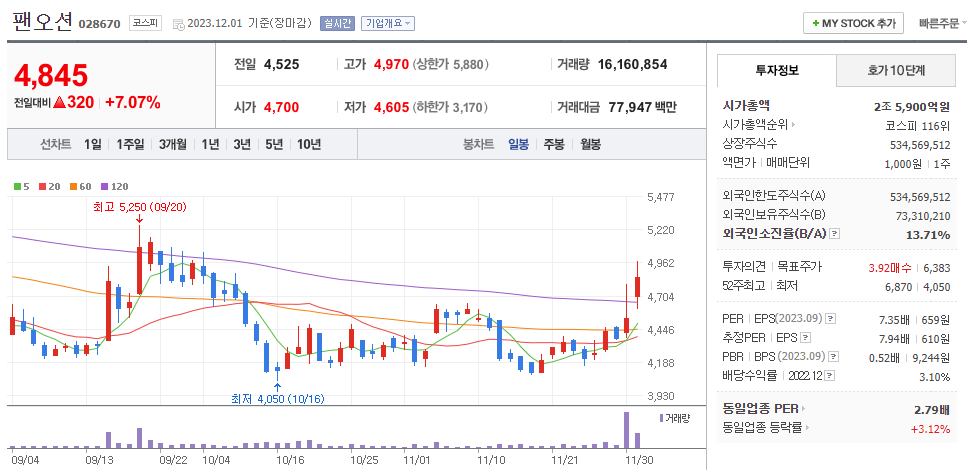Click the 최저 4,050 (10/16) chart marker

tap(278, 398)
